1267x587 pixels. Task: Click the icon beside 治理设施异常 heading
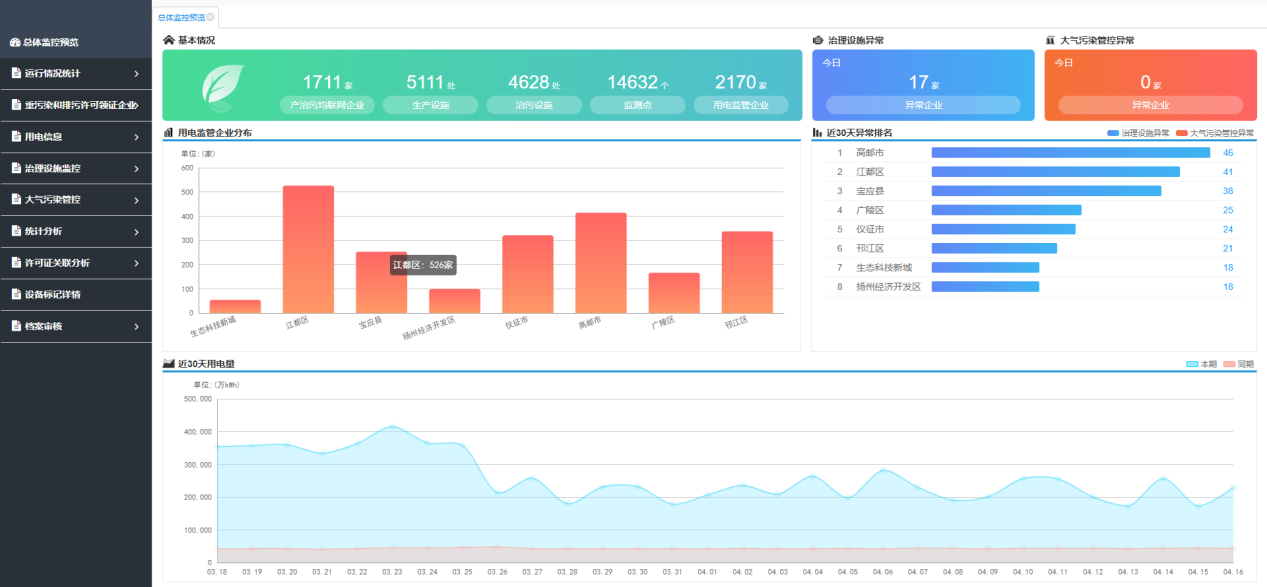[x=818, y=40]
